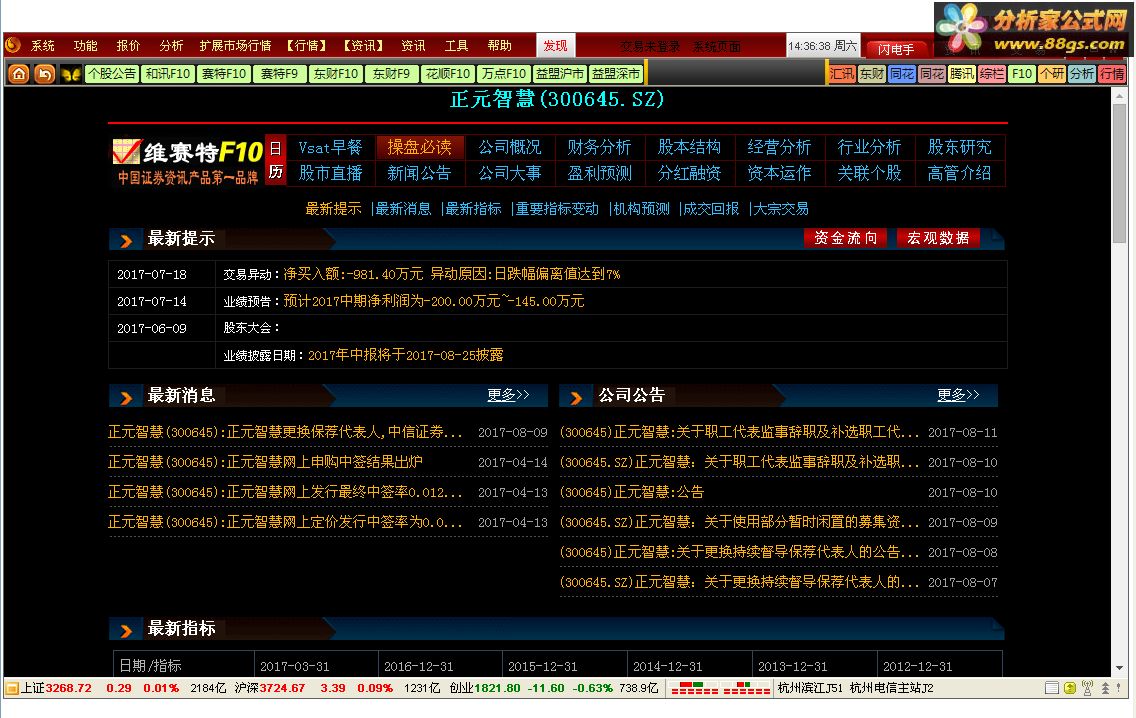Click the red 日历 calendar block
Image resolution: width=1136 pixels, height=718 pixels.
pyautogui.click(x=275, y=160)
